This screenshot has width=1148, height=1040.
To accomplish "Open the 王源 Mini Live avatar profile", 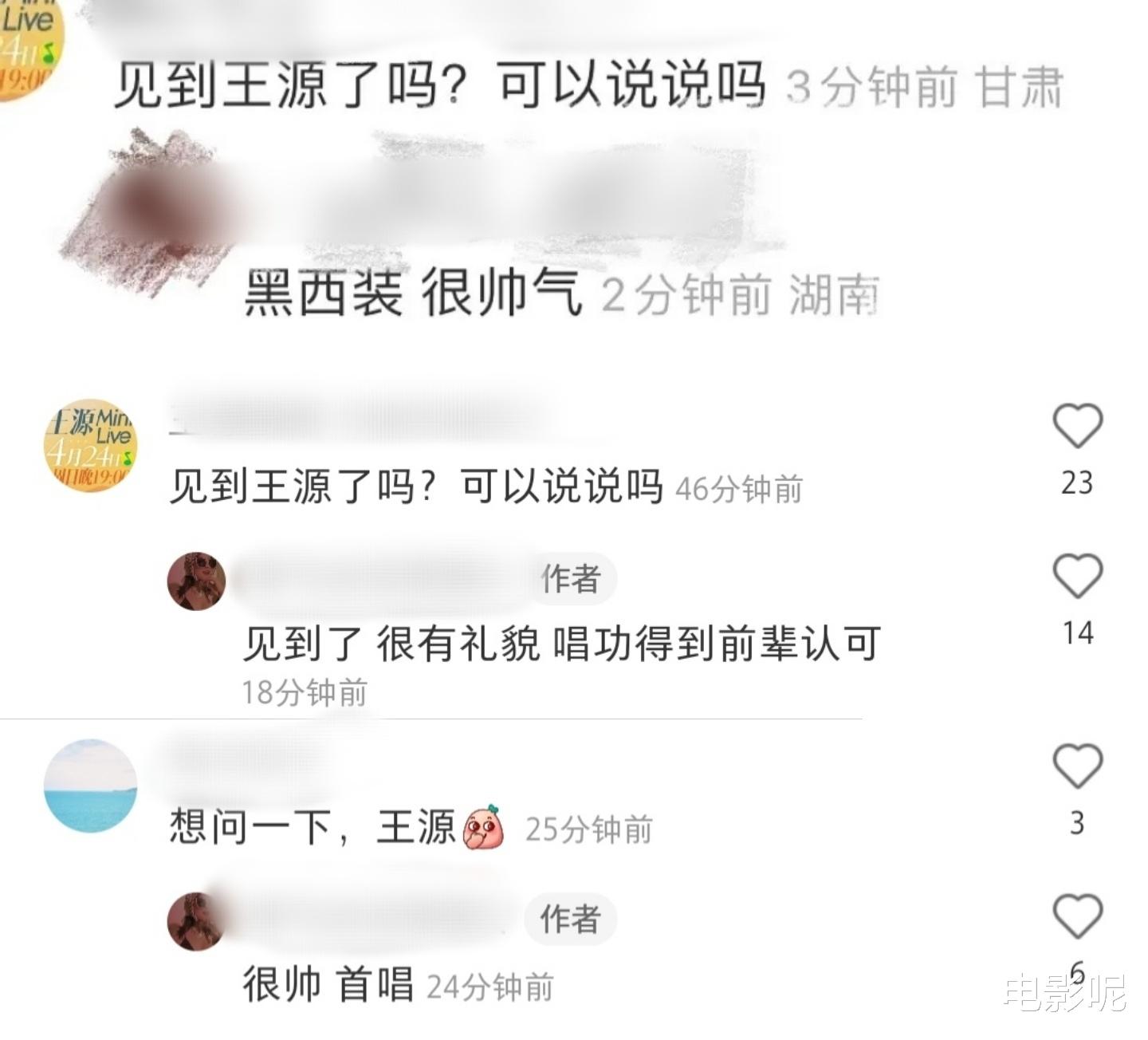I will pos(89,445).
